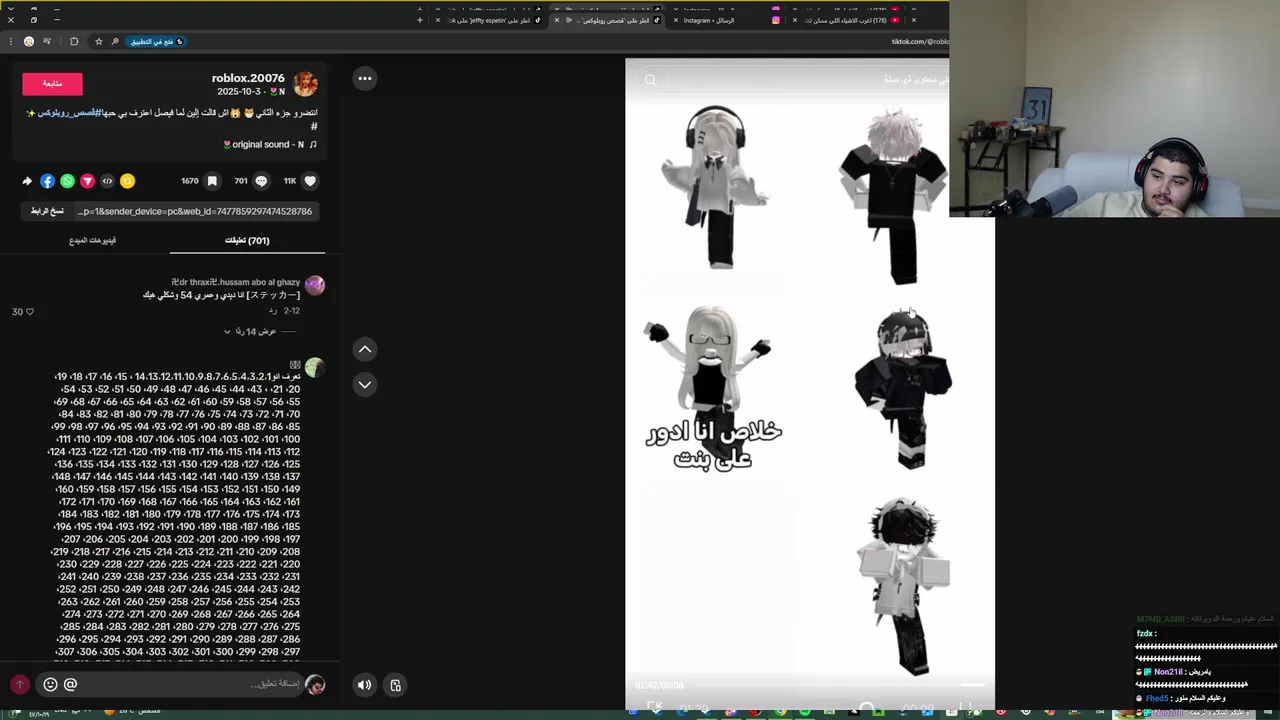
Task: Repost using the yellow repost icon
Action: [127, 181]
